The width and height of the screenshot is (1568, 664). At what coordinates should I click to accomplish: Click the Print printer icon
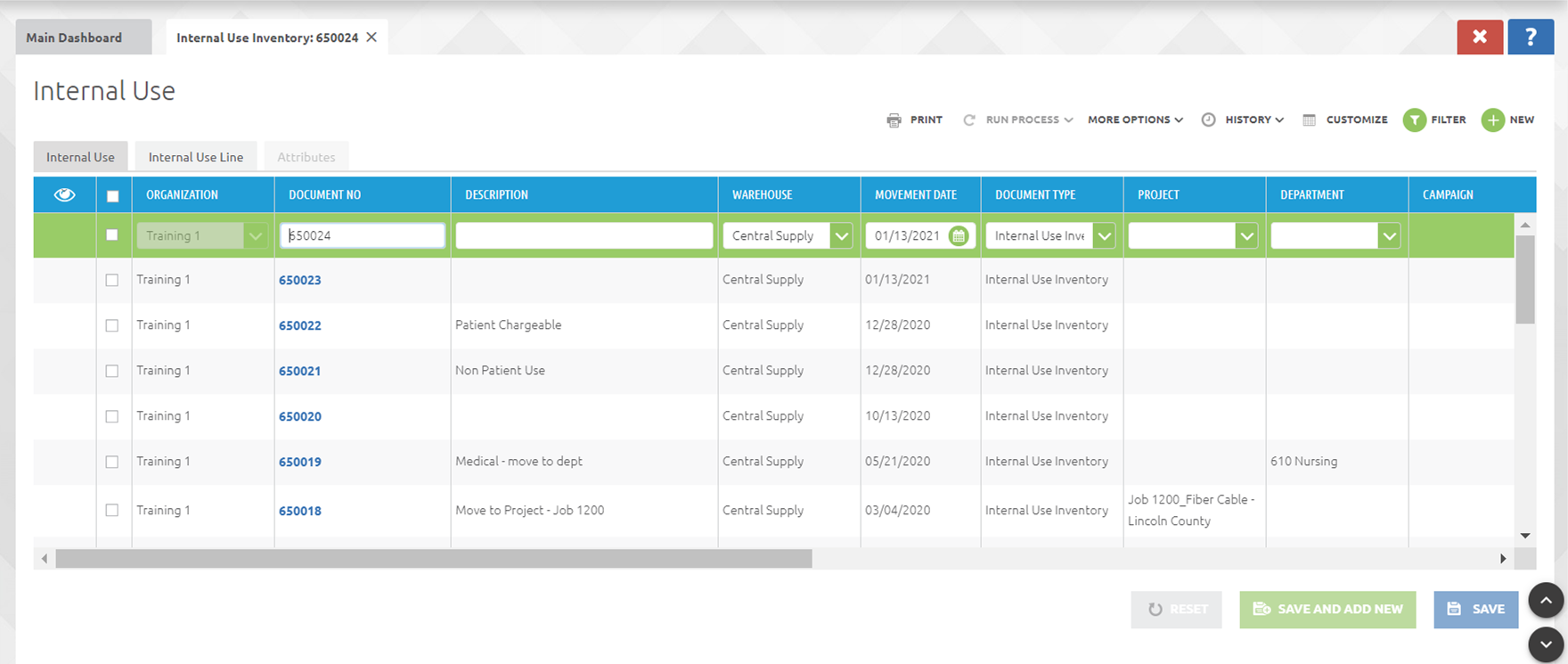coord(894,120)
